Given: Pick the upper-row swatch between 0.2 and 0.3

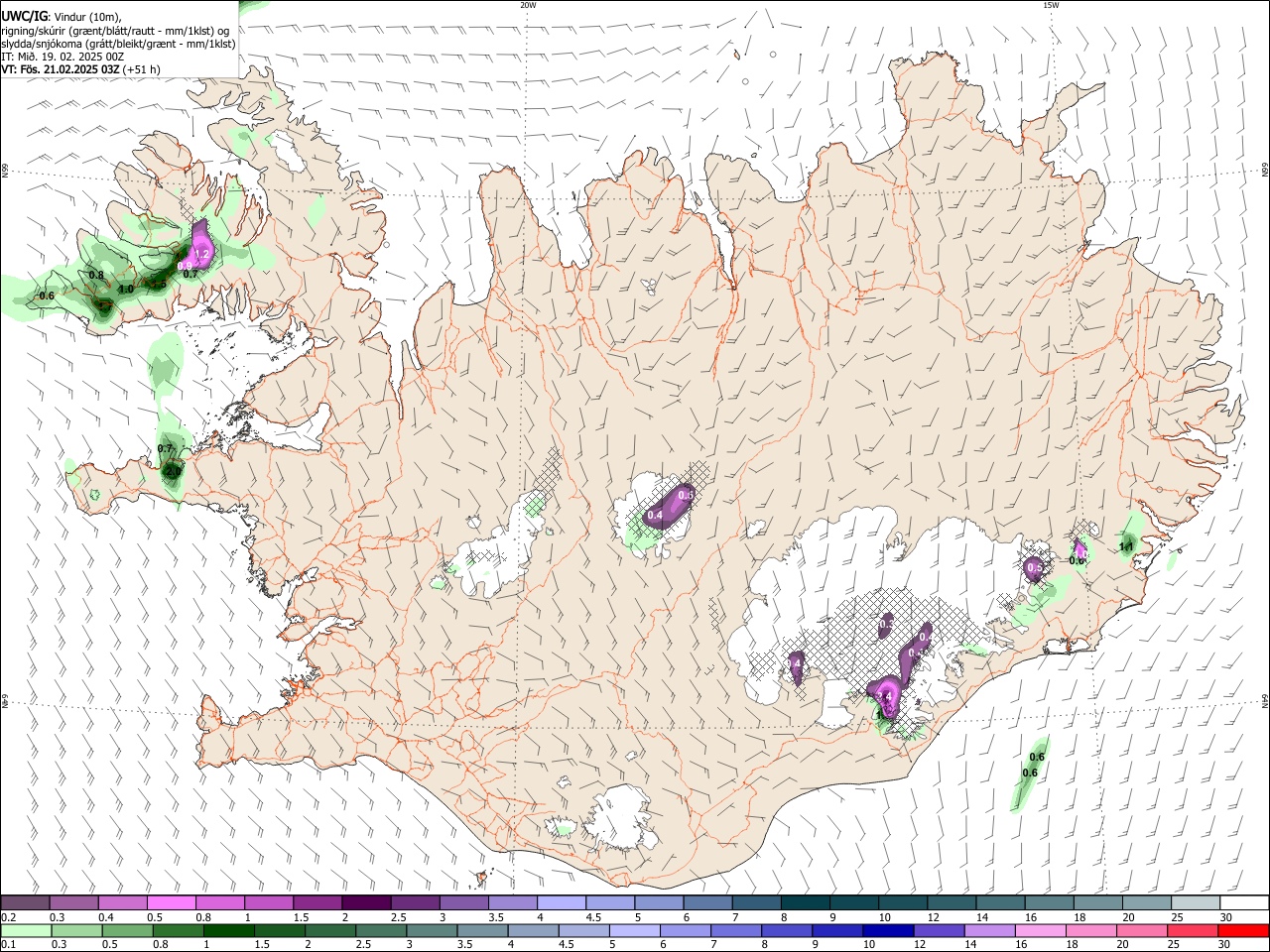Looking at the screenshot, I should 25,903.
